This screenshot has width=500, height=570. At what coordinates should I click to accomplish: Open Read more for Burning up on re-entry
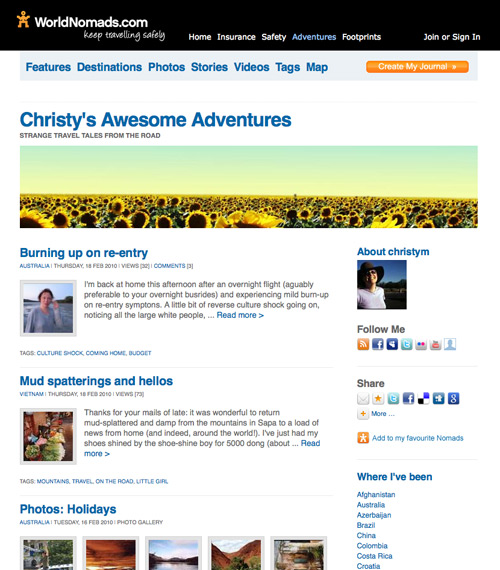click(x=240, y=315)
